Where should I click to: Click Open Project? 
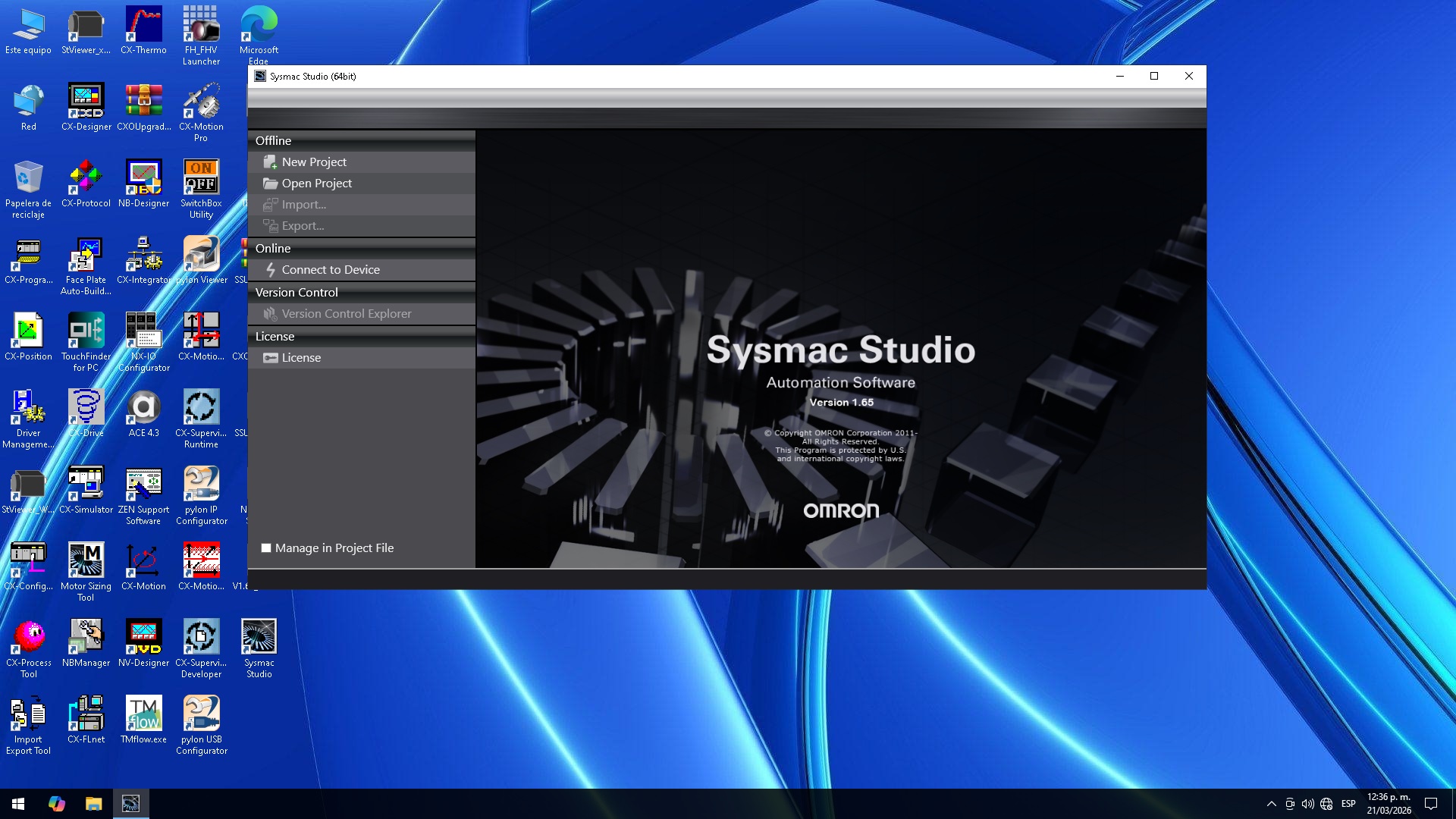317,183
